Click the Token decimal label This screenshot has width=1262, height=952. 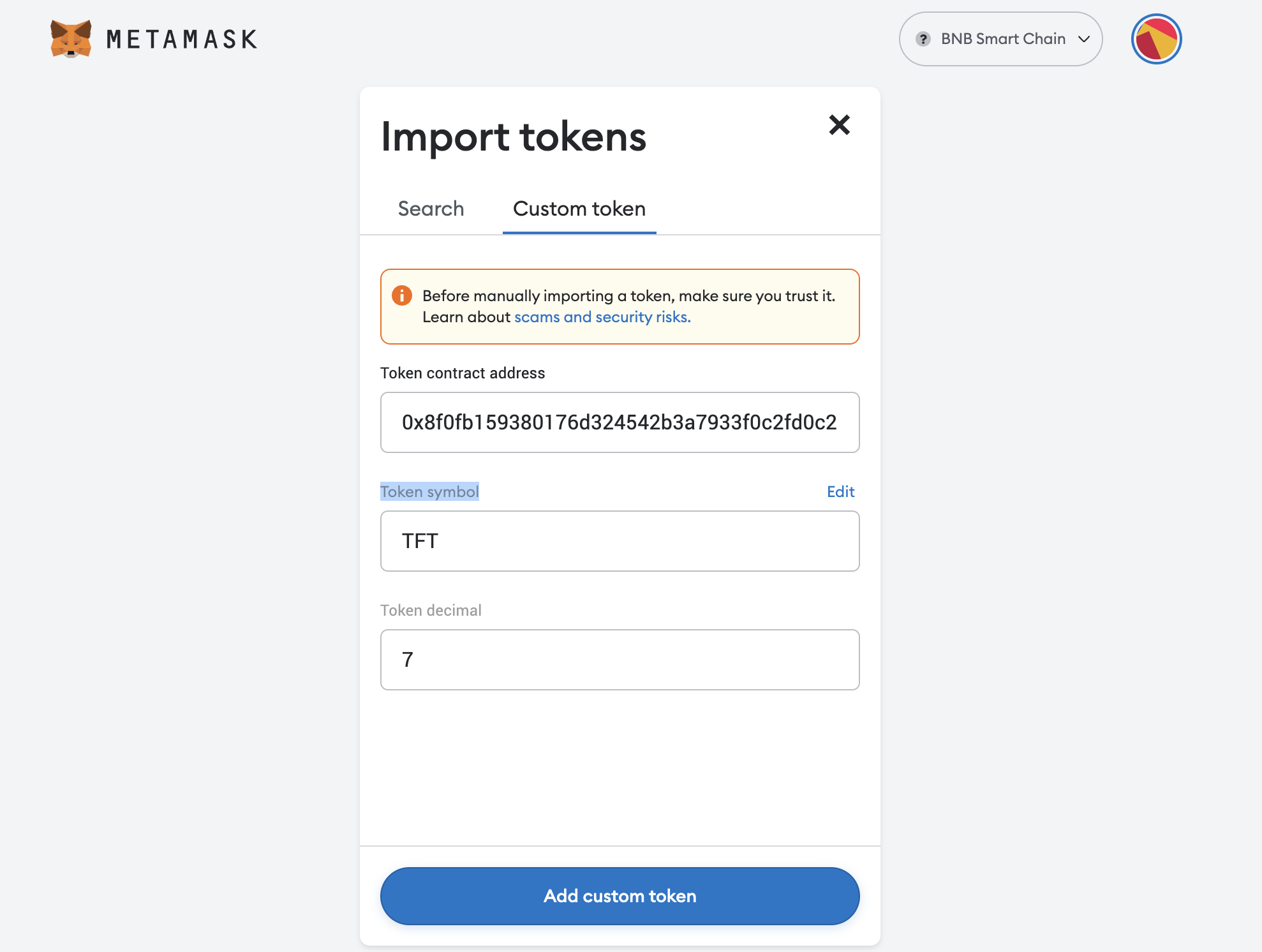pyautogui.click(x=431, y=611)
